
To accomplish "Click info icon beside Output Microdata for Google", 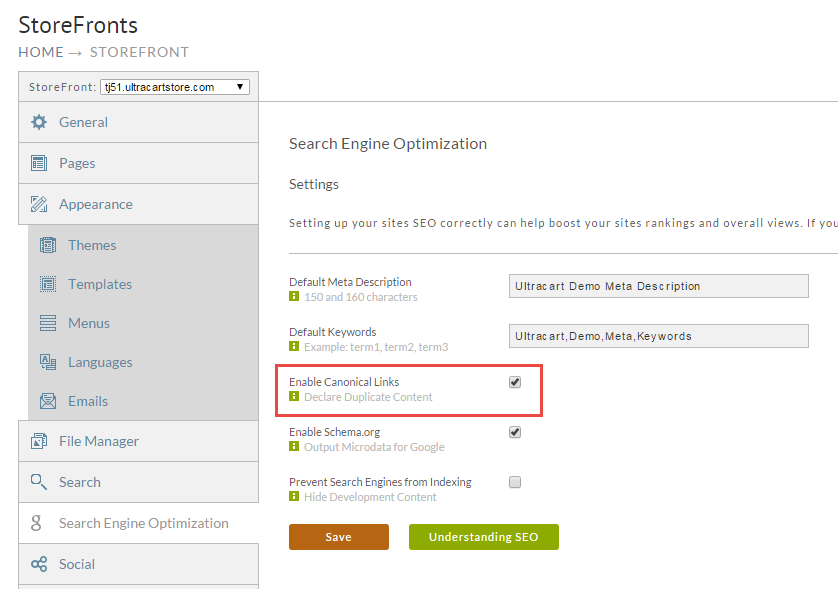I will coord(294,446).
